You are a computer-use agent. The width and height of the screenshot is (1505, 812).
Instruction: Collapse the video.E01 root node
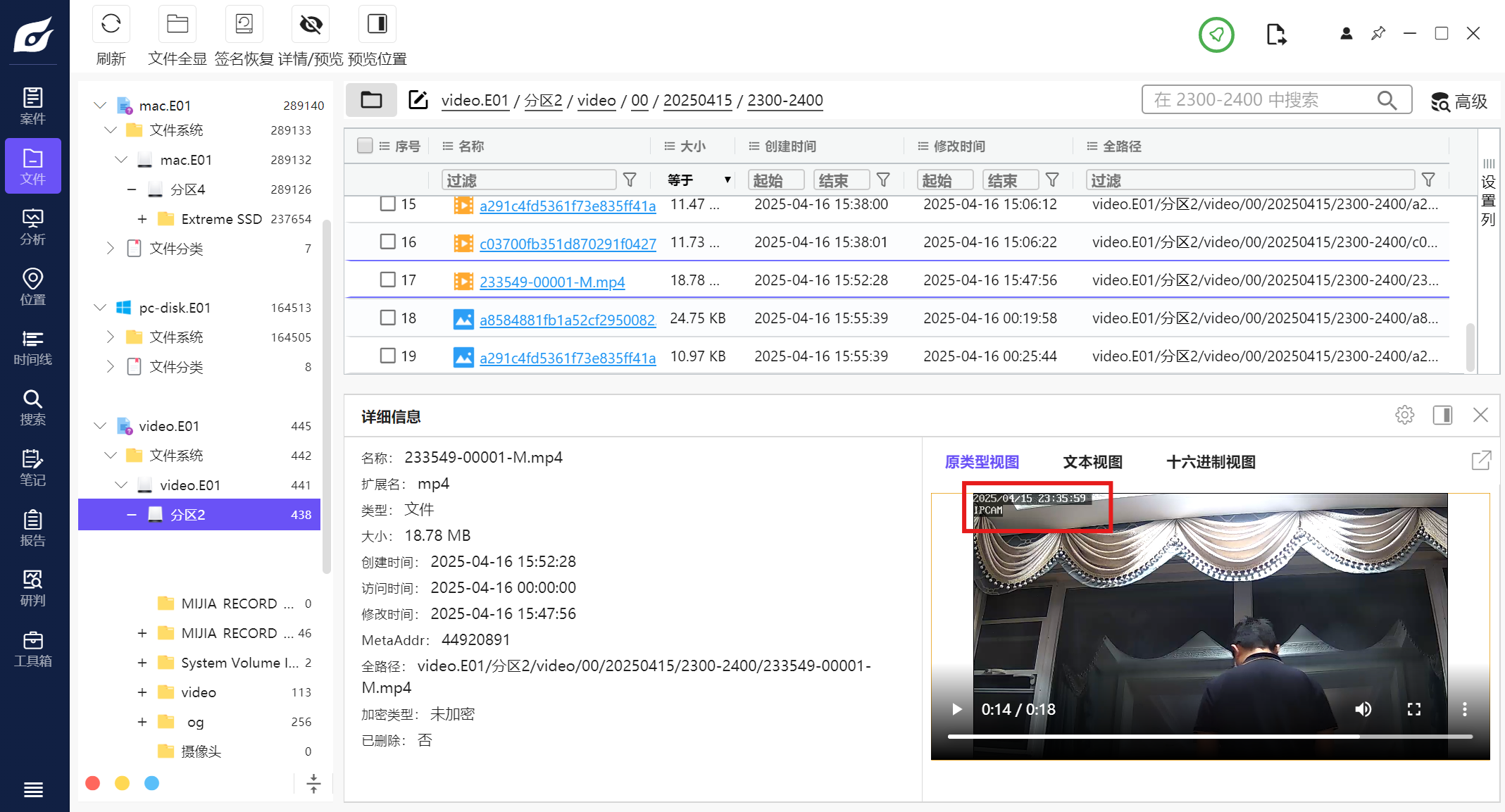pyautogui.click(x=100, y=426)
